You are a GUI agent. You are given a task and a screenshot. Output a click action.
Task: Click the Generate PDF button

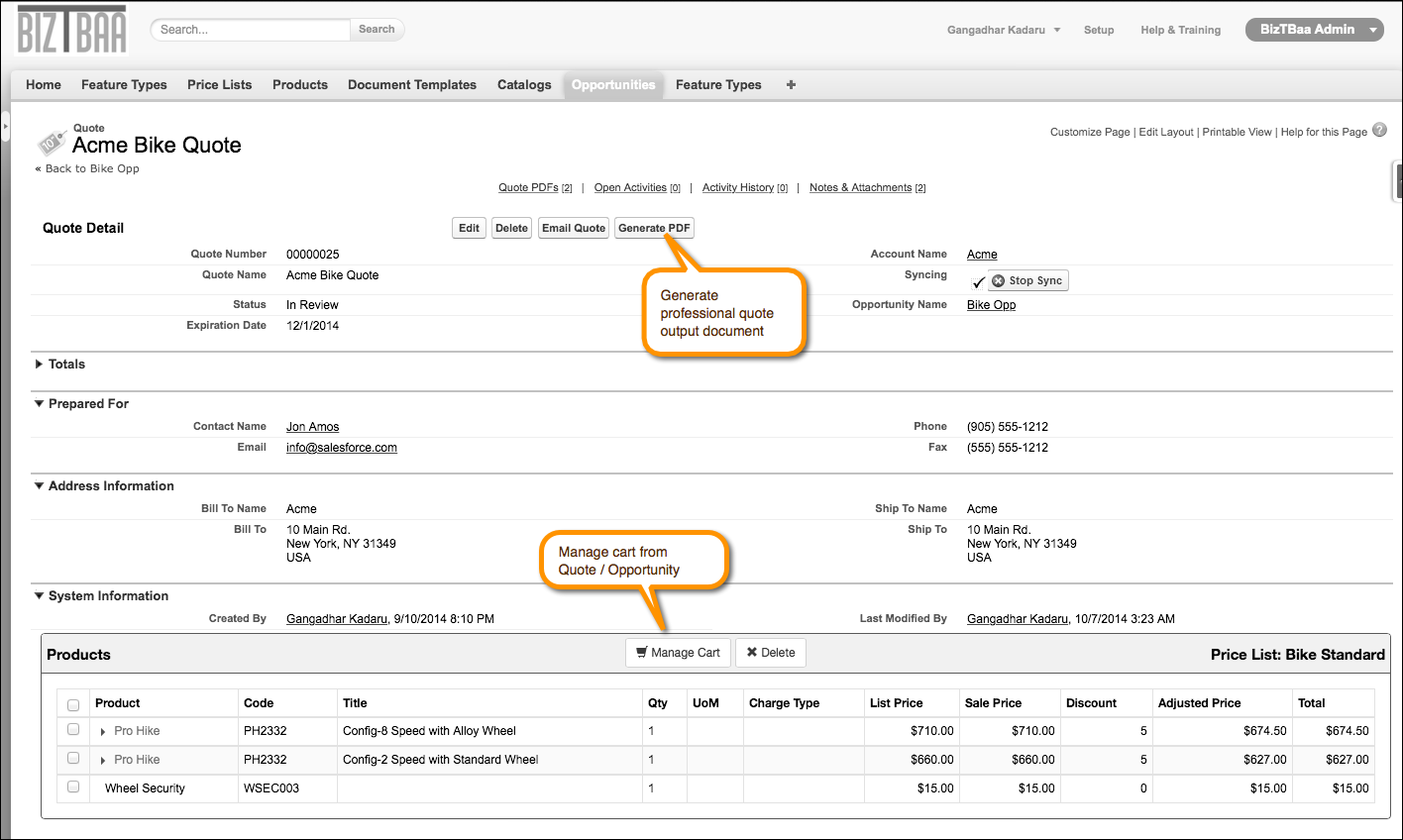[653, 228]
